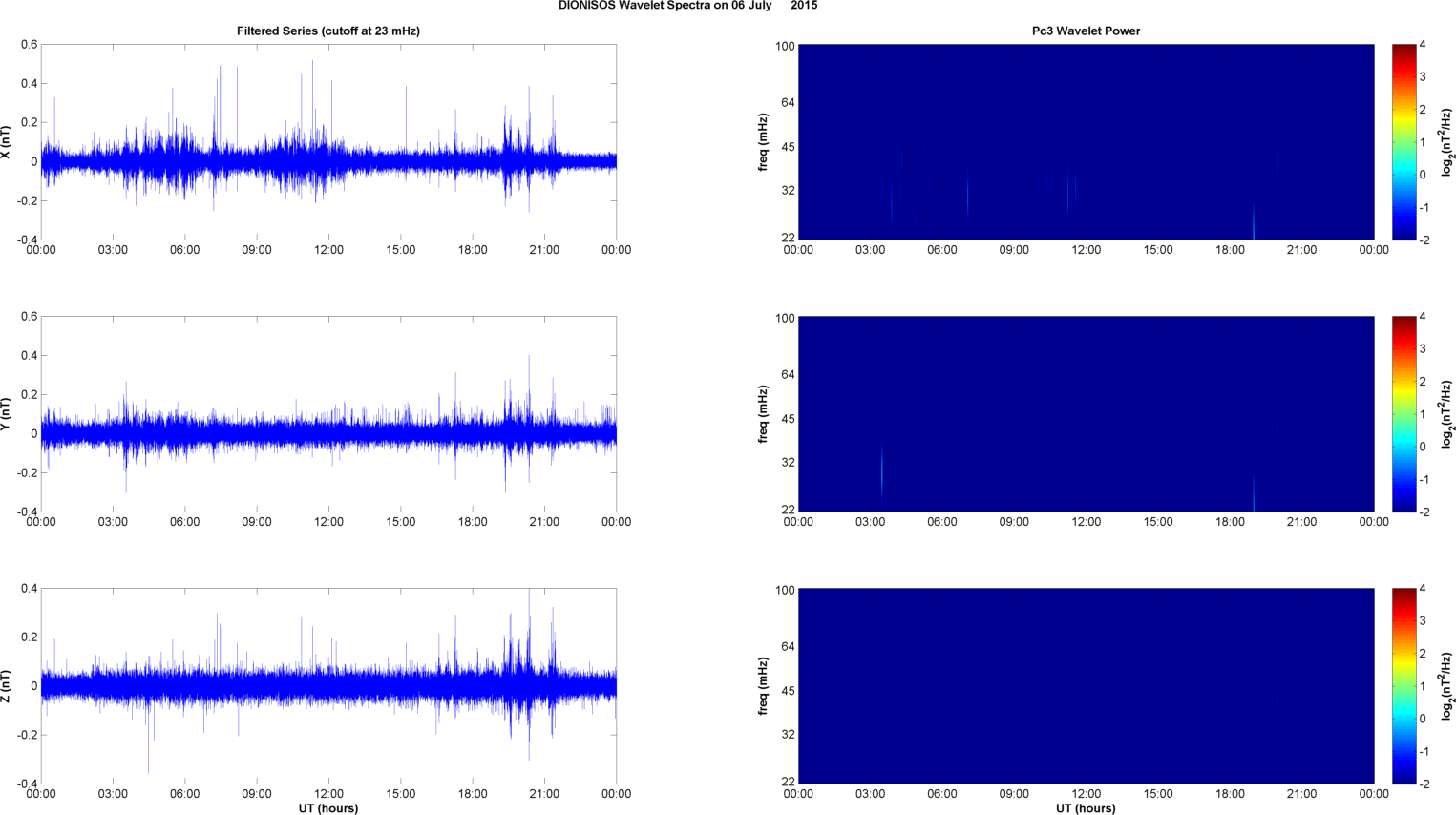Select the "X (nT)" axis label
This screenshot has height=815, width=1456.
[x=6, y=142]
